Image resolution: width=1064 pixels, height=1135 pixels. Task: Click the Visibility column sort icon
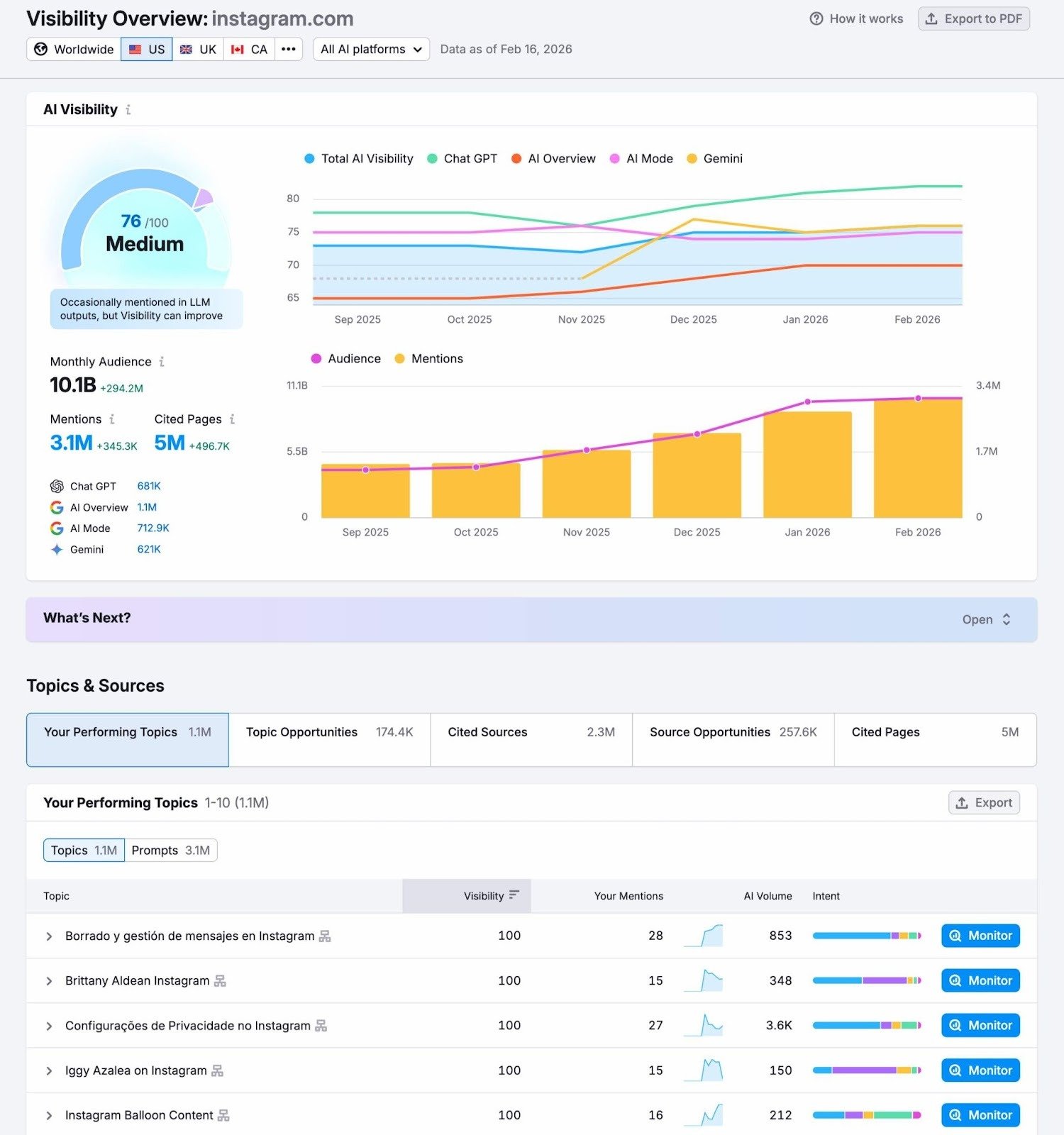(x=514, y=895)
